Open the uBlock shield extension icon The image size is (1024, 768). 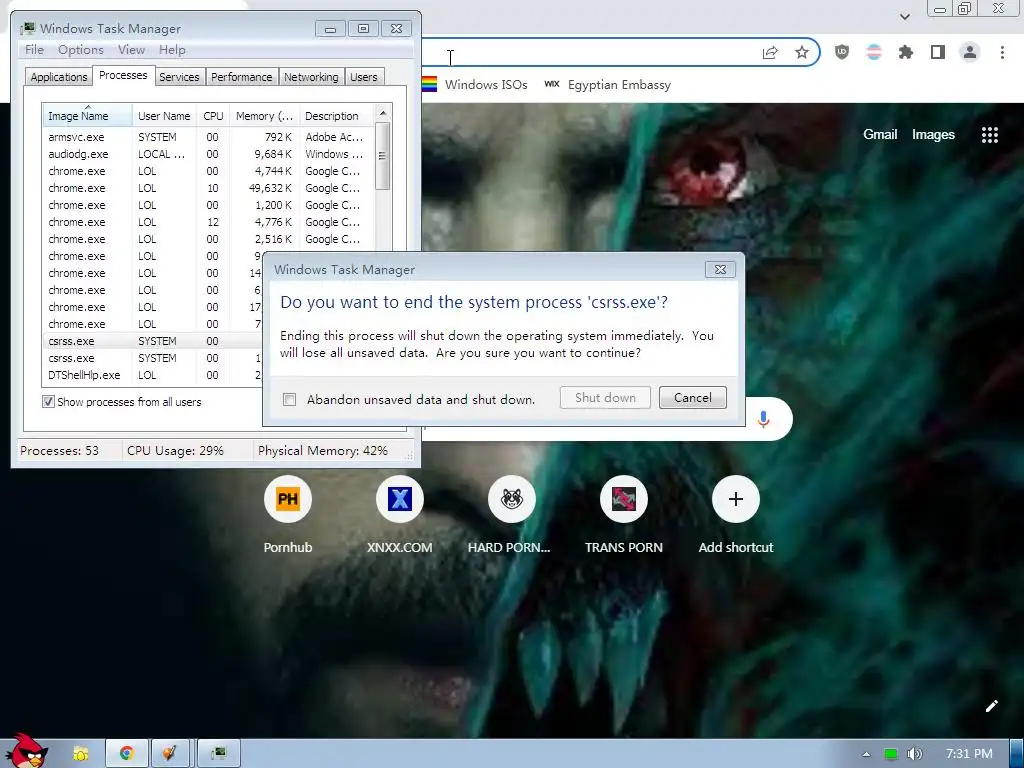coord(842,52)
